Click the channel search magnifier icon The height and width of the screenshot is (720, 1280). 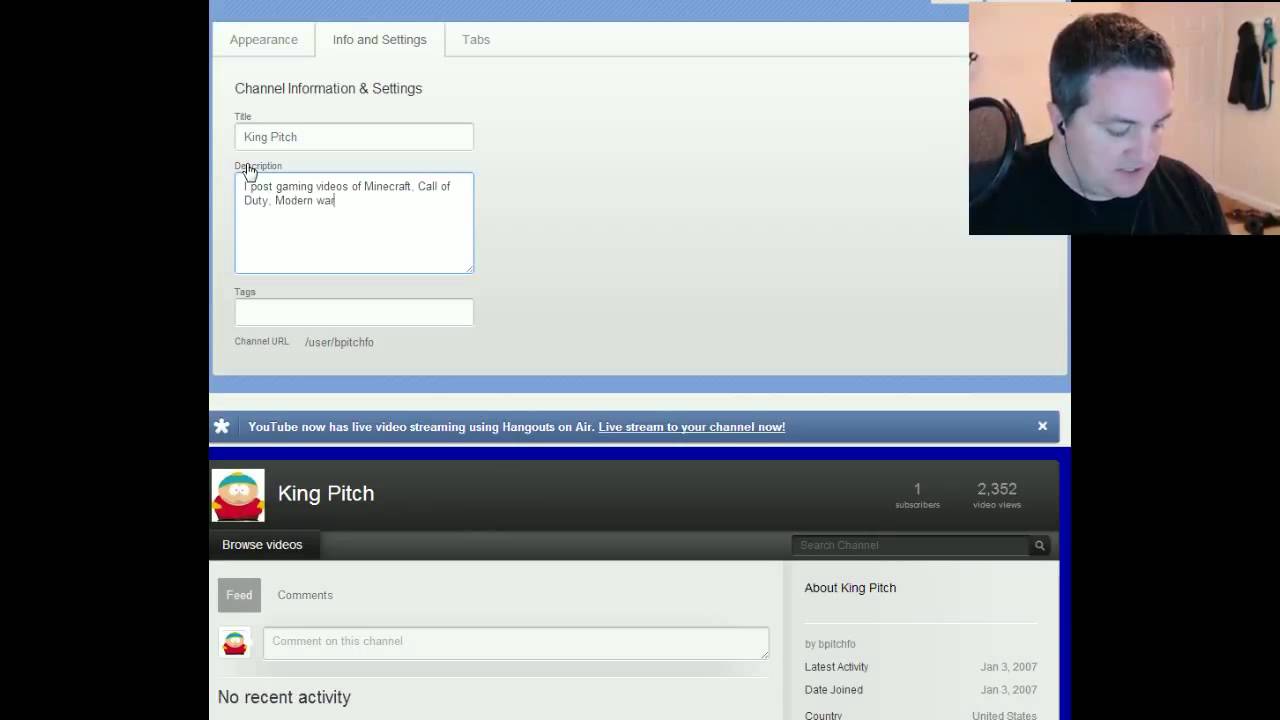(x=1040, y=545)
